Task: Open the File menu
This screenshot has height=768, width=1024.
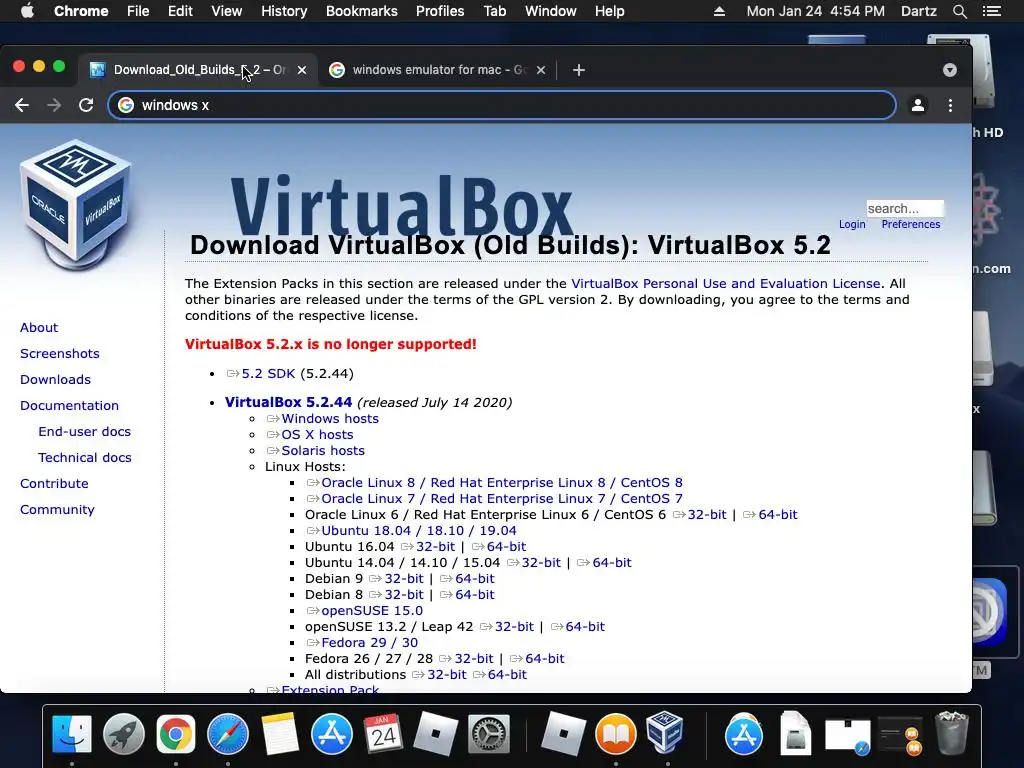Action: (x=138, y=11)
